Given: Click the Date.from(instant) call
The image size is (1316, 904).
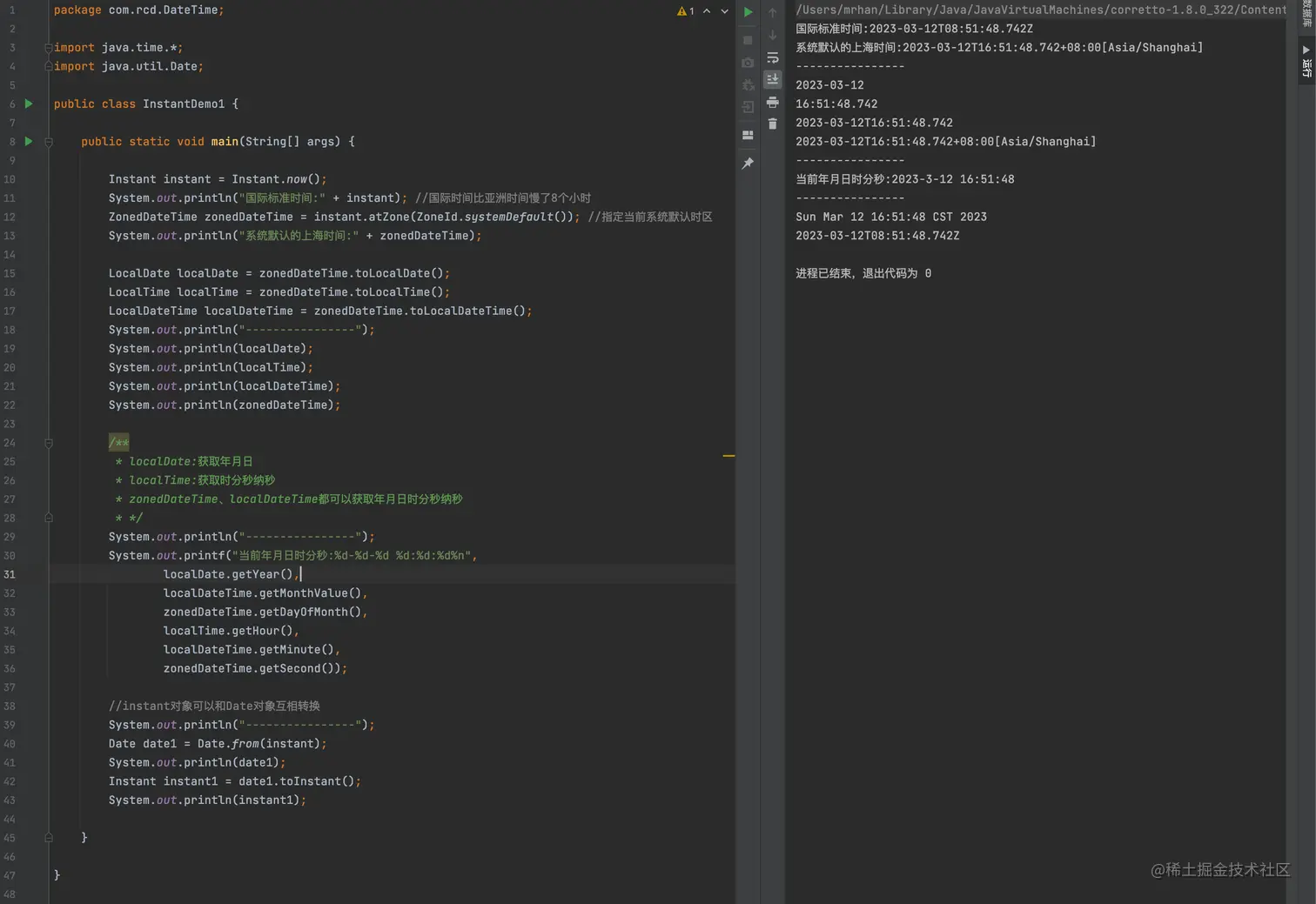Looking at the screenshot, I should [x=258, y=744].
